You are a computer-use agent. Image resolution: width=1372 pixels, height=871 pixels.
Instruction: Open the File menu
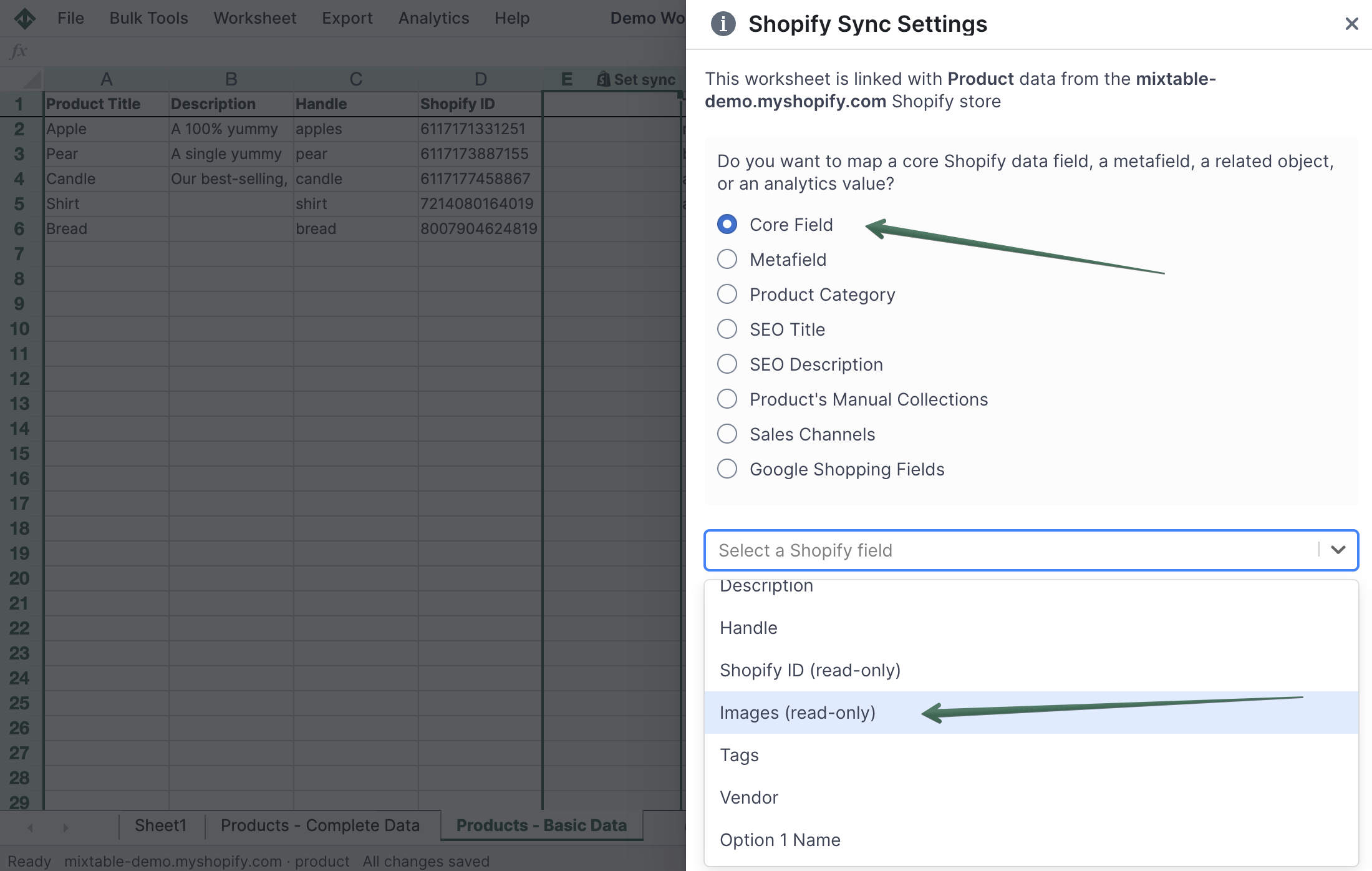(x=70, y=18)
